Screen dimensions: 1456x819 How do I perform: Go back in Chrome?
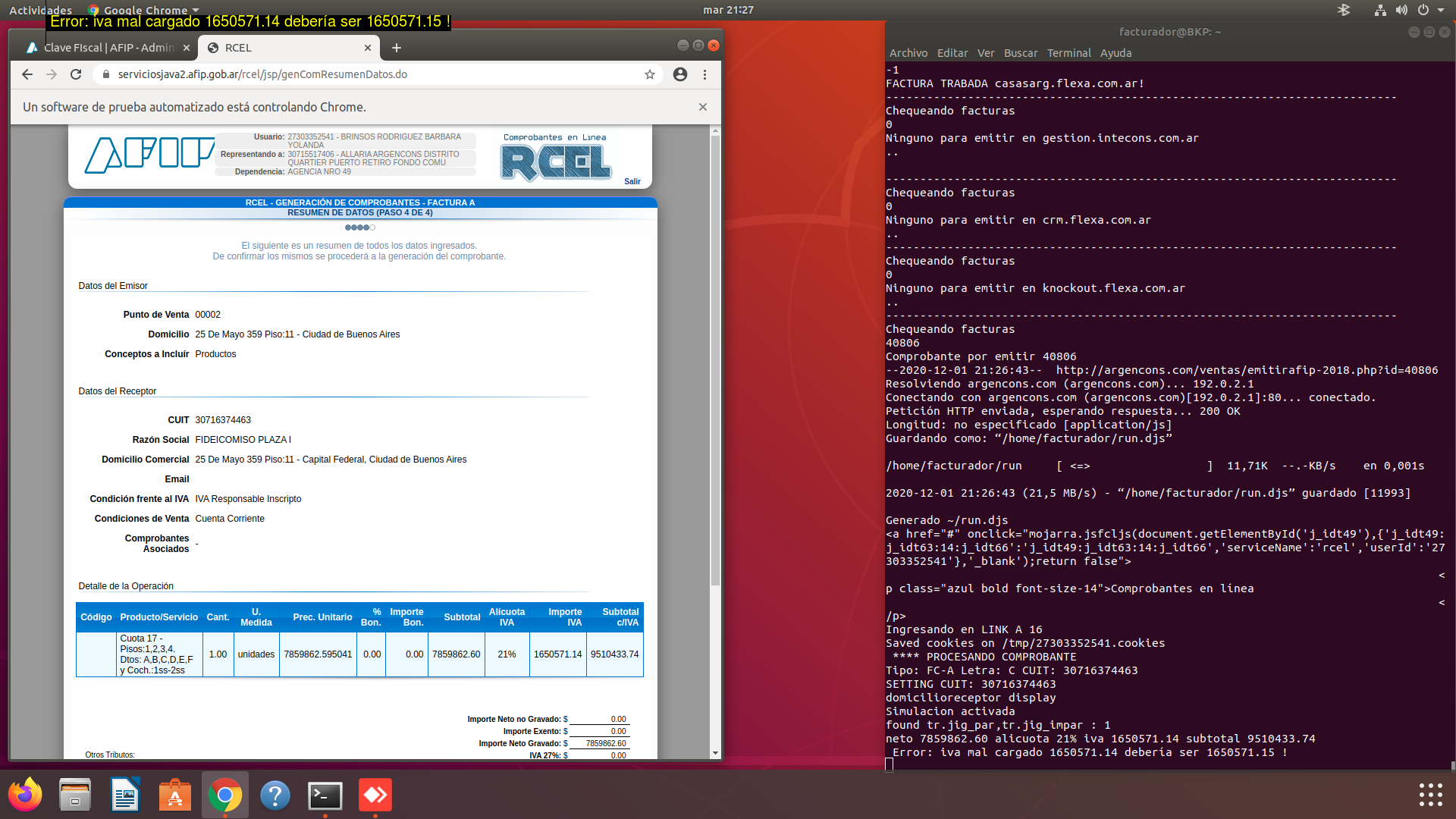pyautogui.click(x=27, y=74)
